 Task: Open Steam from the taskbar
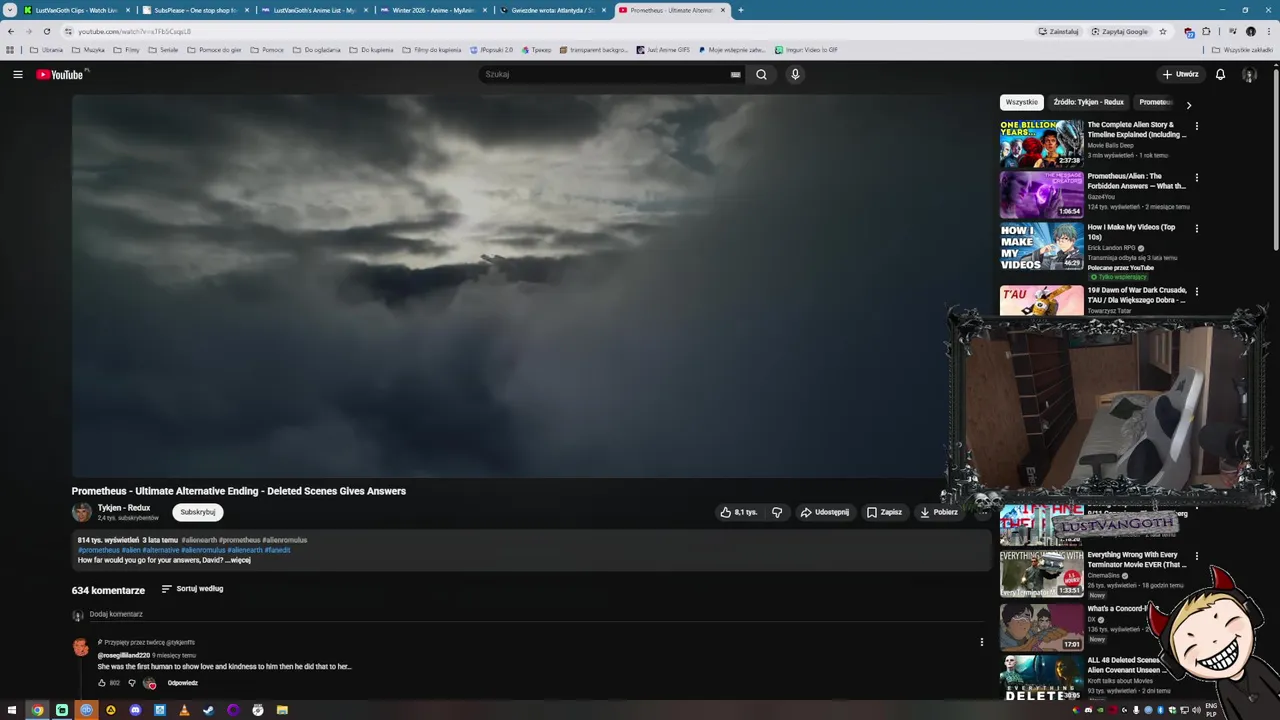[x=208, y=710]
